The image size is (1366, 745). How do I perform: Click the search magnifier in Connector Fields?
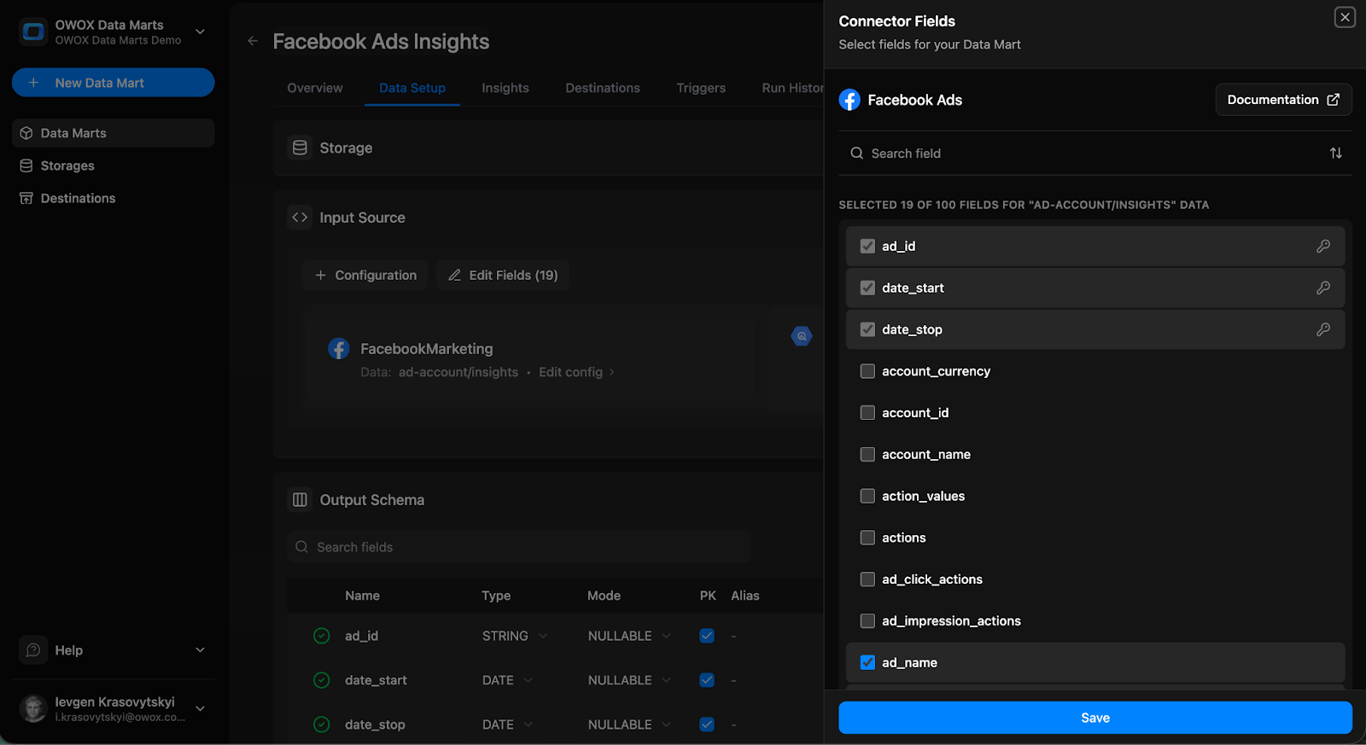[x=857, y=153]
